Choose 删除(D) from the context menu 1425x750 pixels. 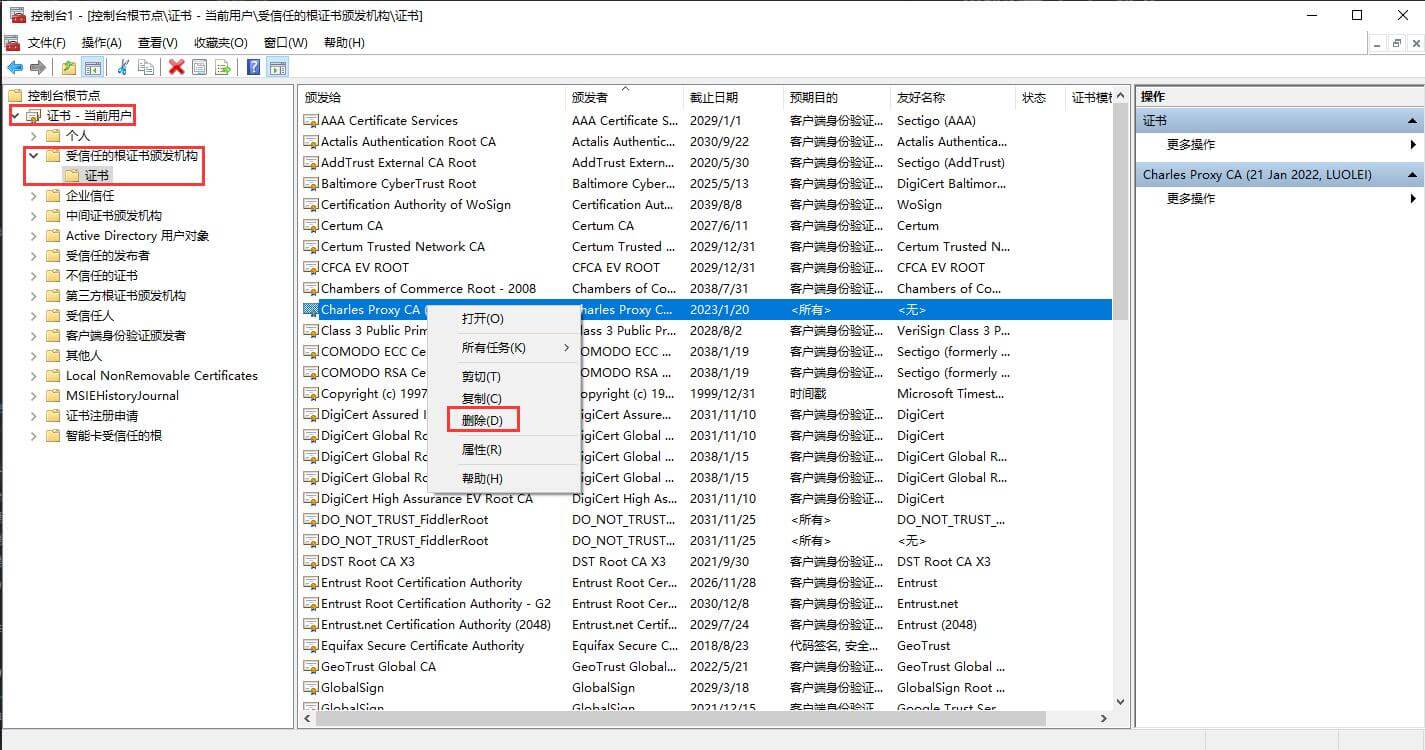tap(482, 420)
